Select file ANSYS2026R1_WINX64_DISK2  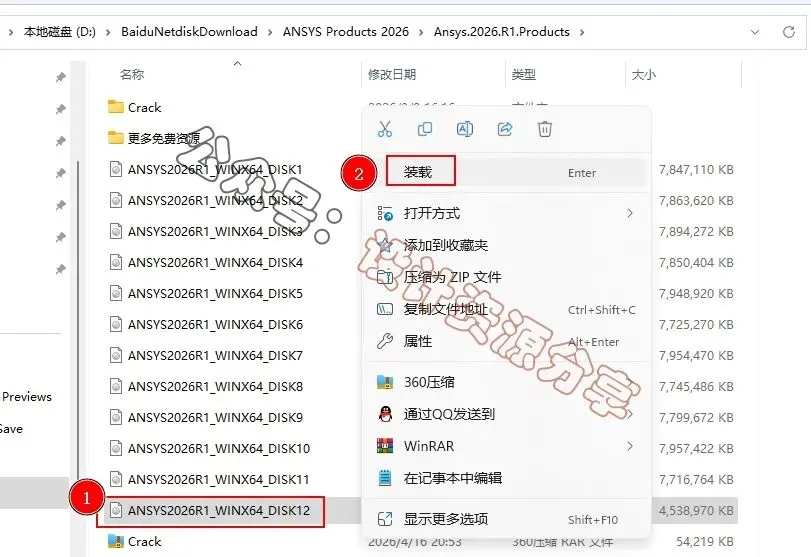point(215,201)
